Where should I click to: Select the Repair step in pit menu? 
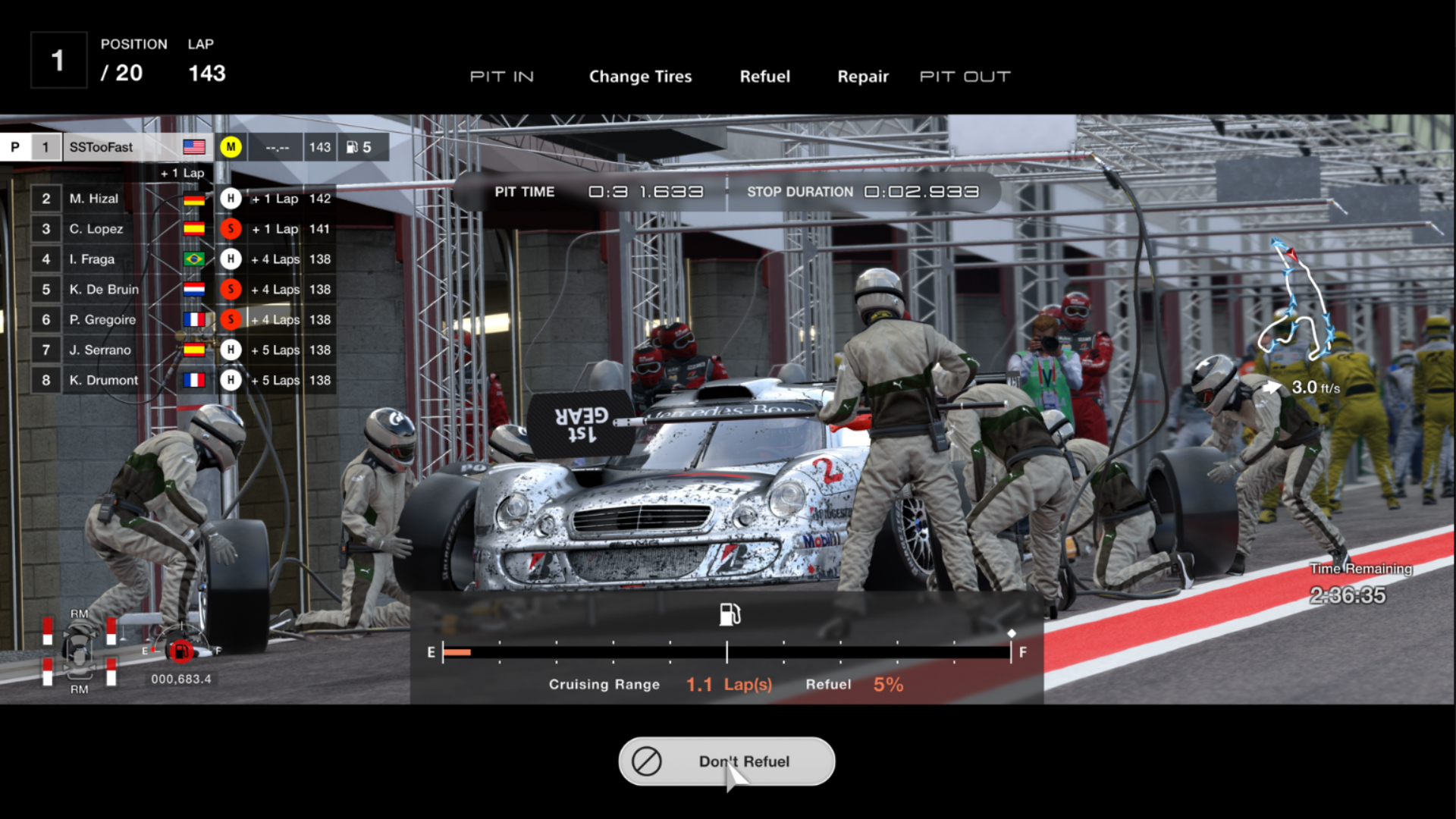pos(862,77)
